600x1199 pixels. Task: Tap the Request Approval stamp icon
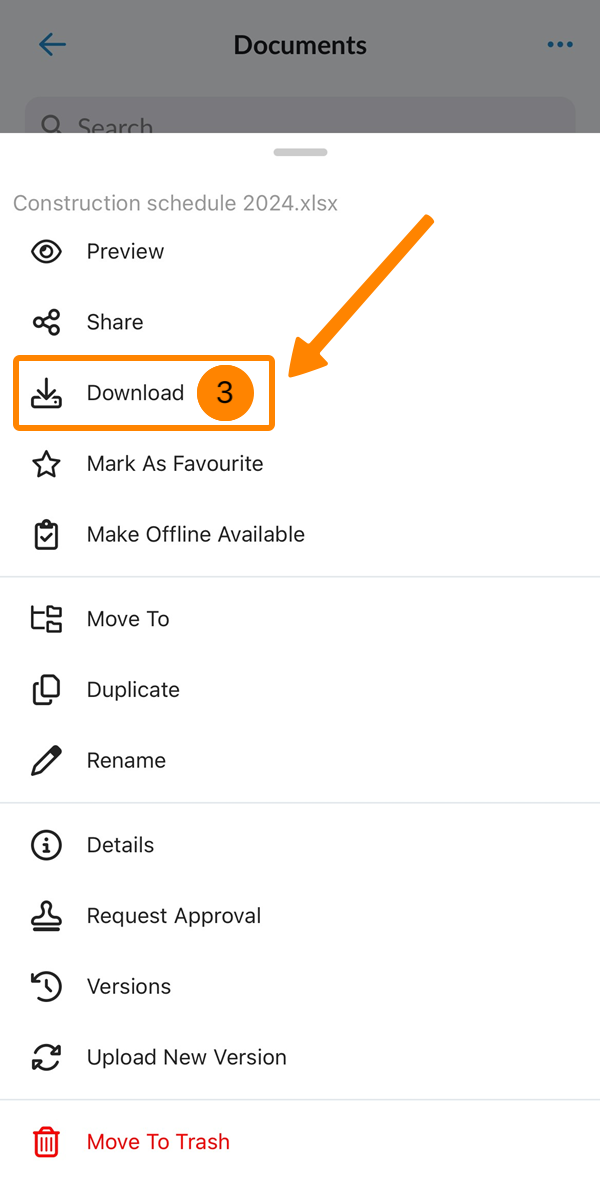pyautogui.click(x=46, y=916)
